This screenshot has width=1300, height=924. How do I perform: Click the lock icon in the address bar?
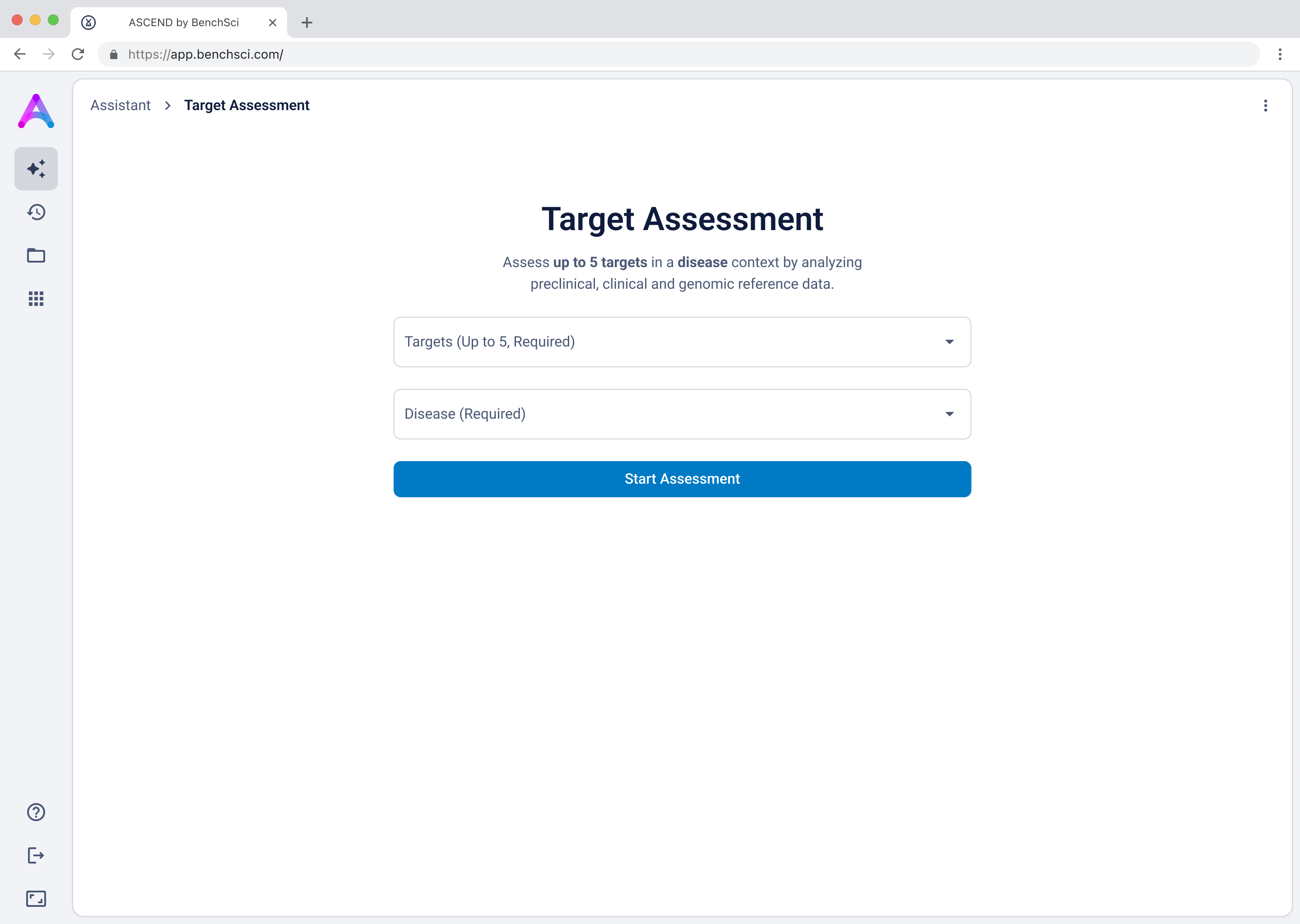point(114,55)
